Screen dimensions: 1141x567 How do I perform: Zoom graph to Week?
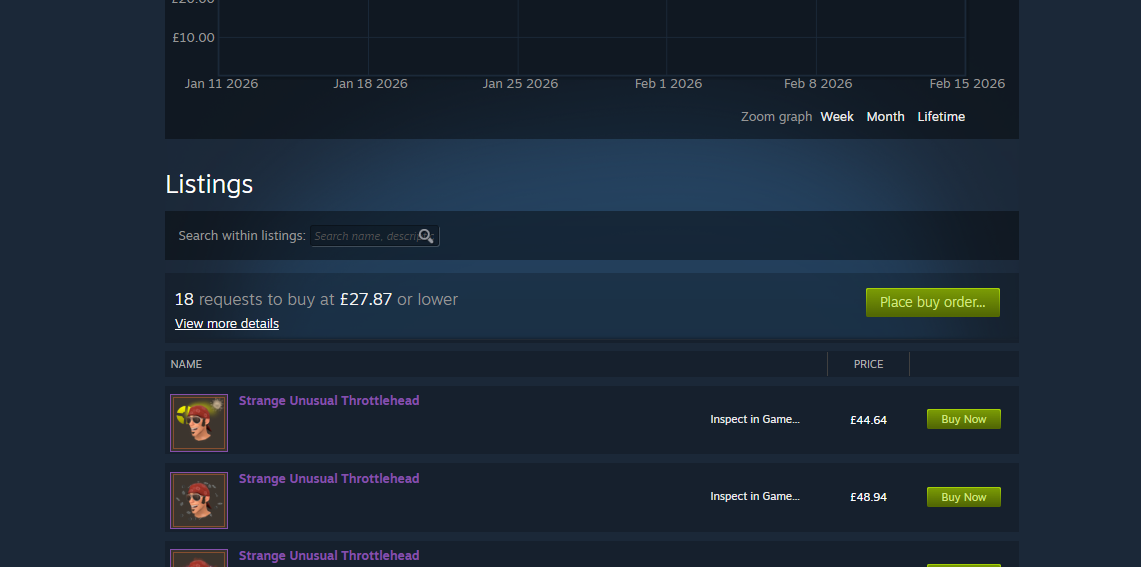(x=837, y=116)
